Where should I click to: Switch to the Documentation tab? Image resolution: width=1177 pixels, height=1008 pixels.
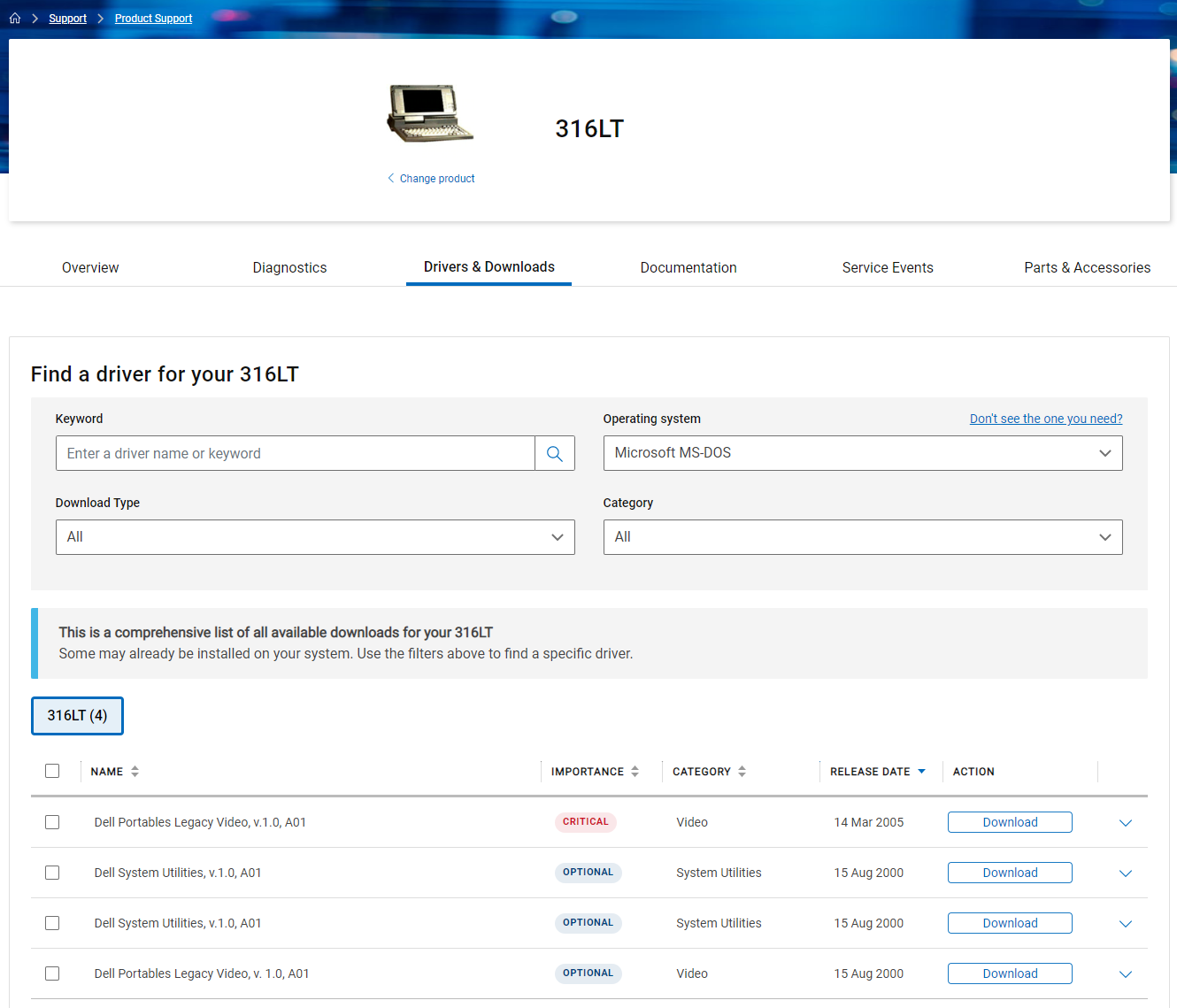pos(688,267)
